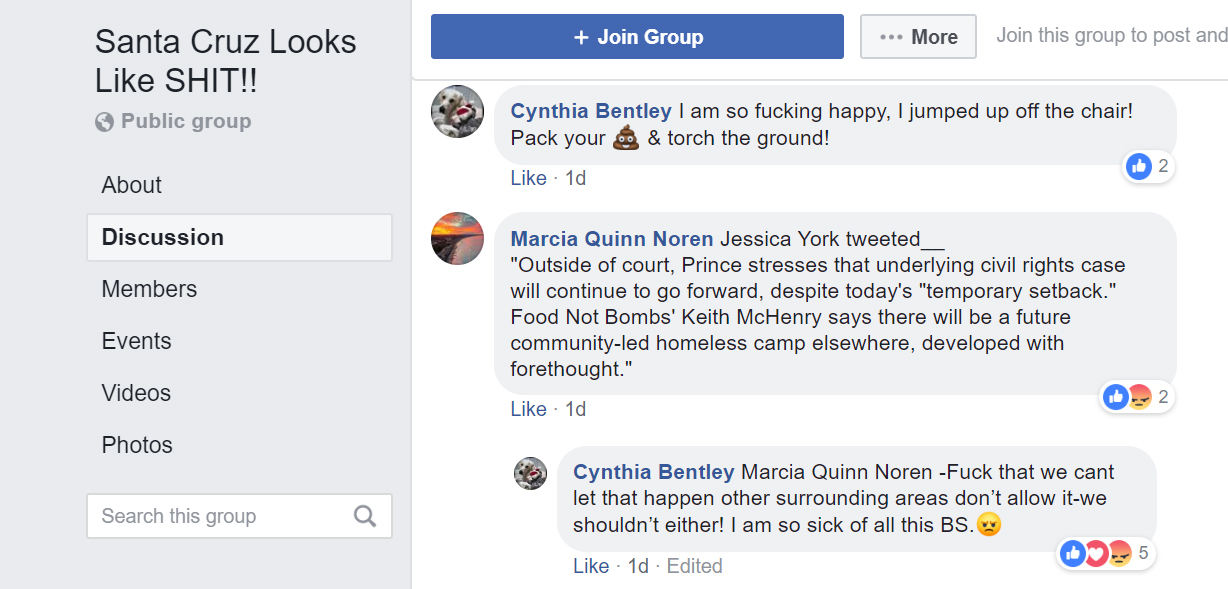Open the Events section
The image size is (1228, 589).
136,341
